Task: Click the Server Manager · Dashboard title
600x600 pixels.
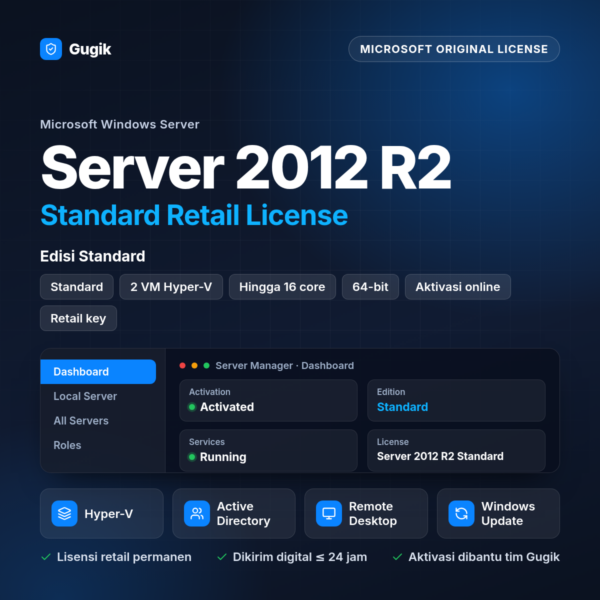Action: pos(285,365)
